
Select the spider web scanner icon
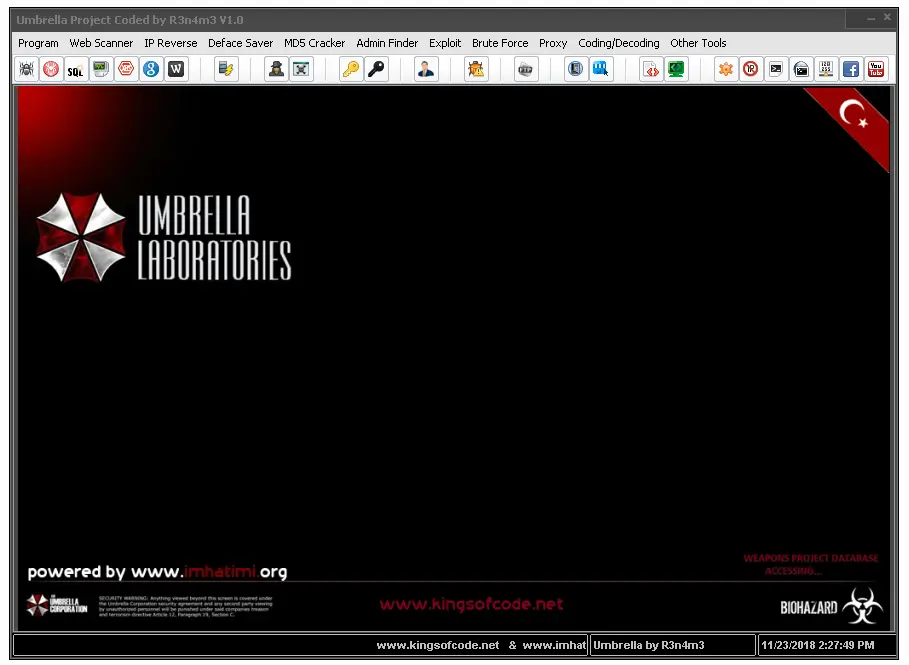click(x=25, y=68)
